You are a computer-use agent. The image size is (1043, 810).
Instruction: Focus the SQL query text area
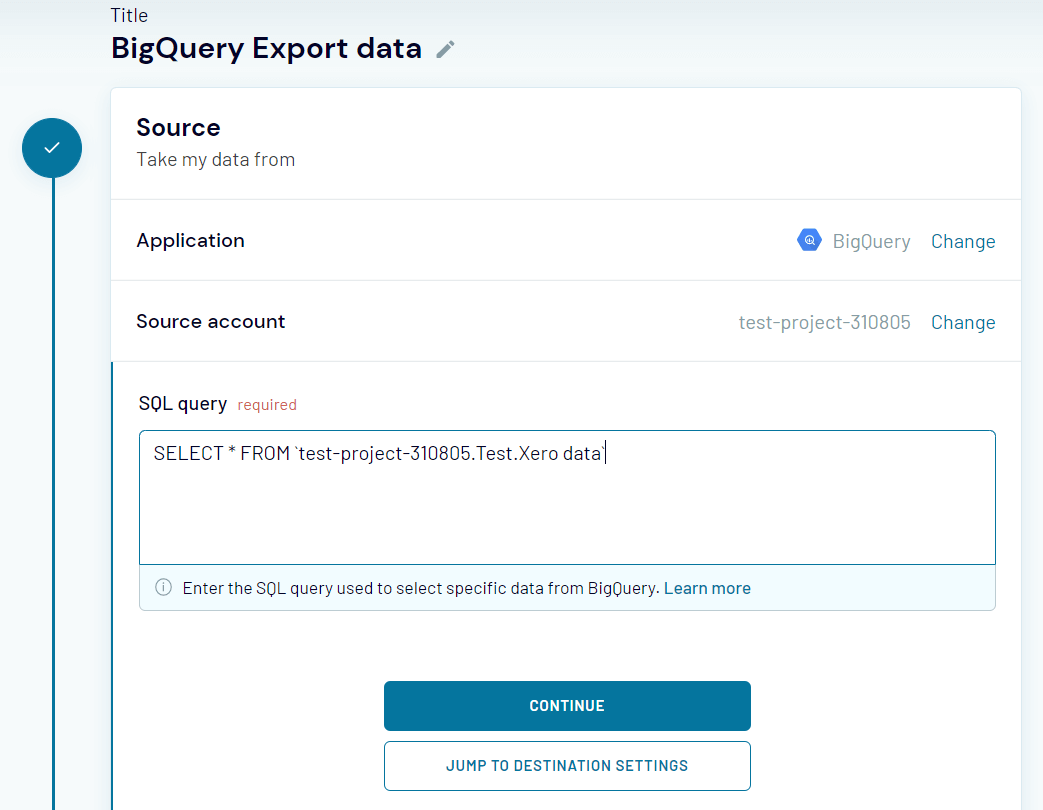click(x=567, y=497)
